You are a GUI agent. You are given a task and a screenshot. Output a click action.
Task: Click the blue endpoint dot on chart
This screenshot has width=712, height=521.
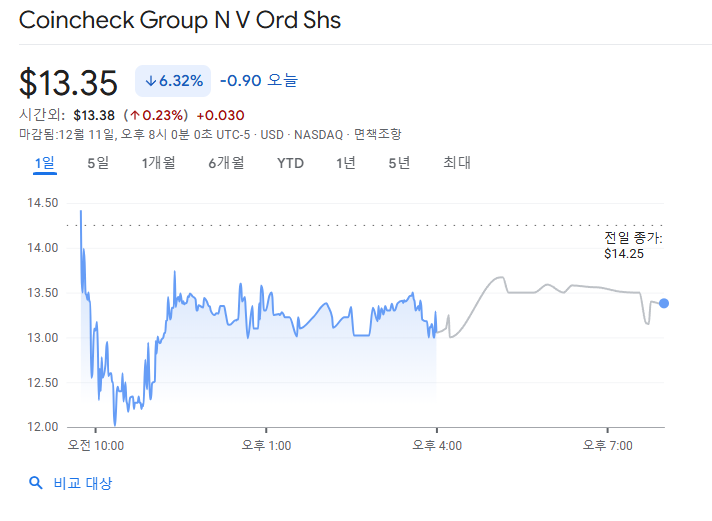coord(664,303)
